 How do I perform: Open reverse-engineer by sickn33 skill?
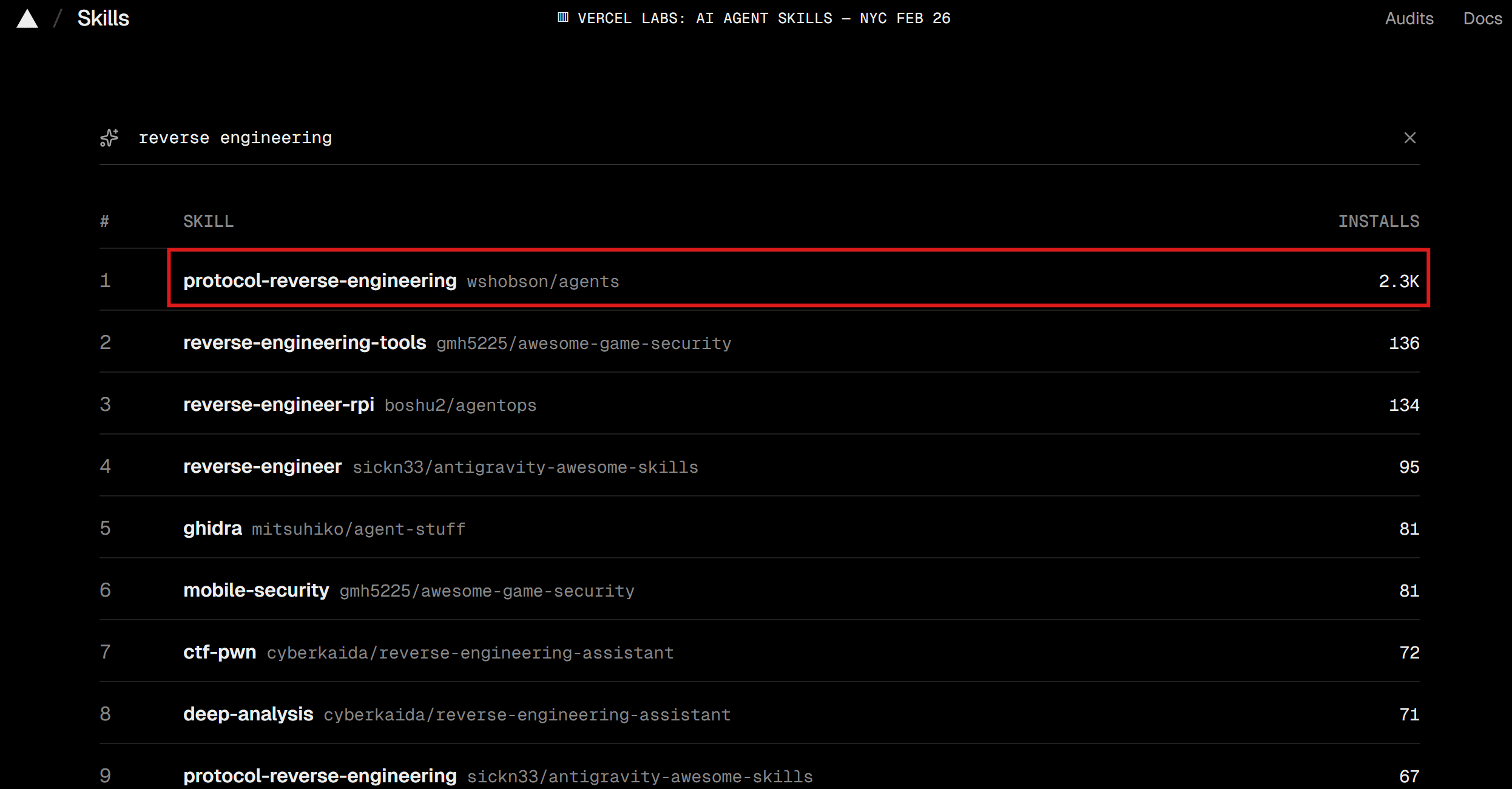coord(263,466)
